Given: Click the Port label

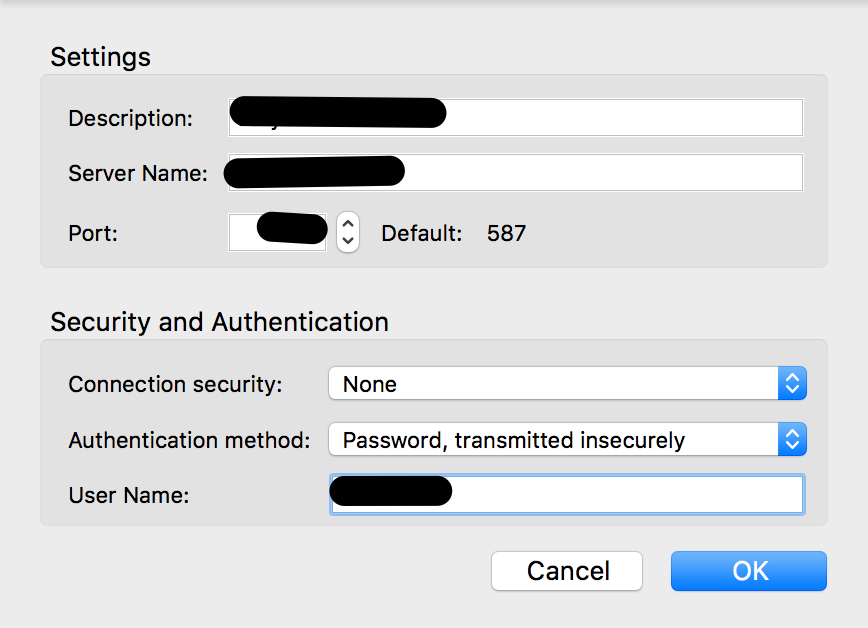Looking at the screenshot, I should coord(93,234).
